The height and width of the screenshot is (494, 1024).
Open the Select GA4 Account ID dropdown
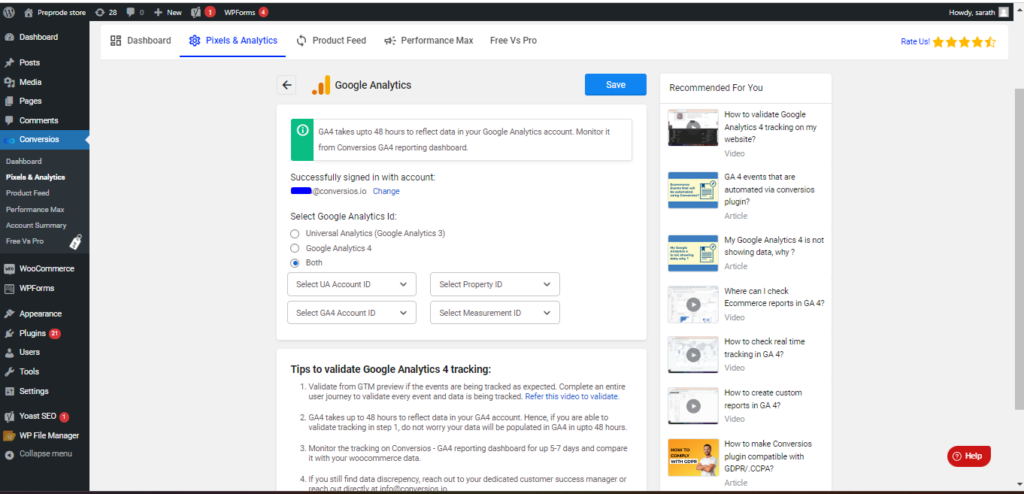352,313
